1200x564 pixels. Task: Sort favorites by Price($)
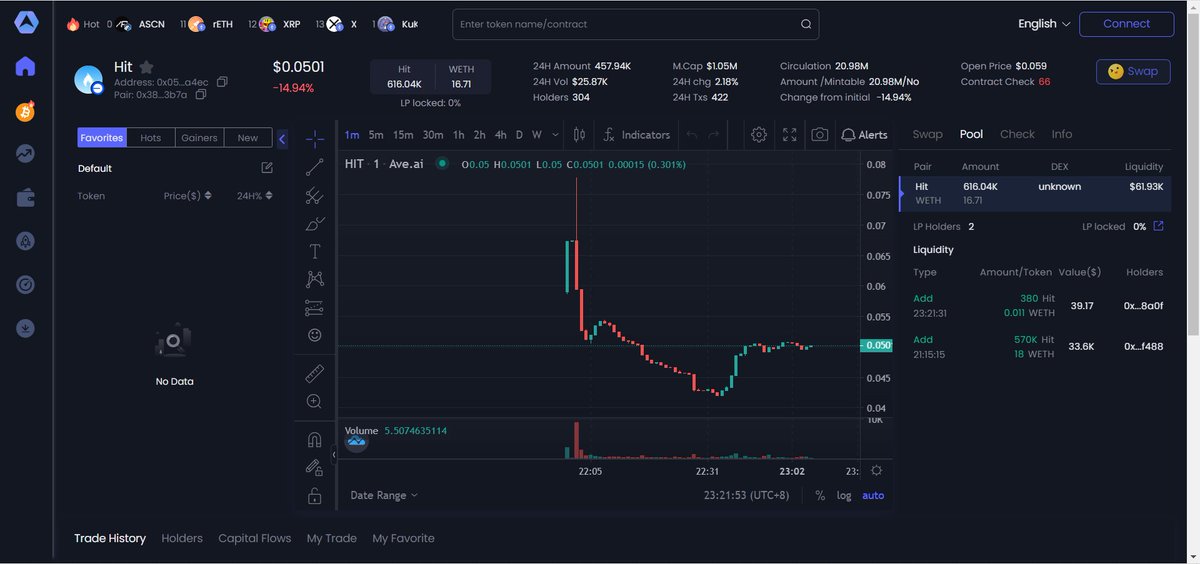187,196
